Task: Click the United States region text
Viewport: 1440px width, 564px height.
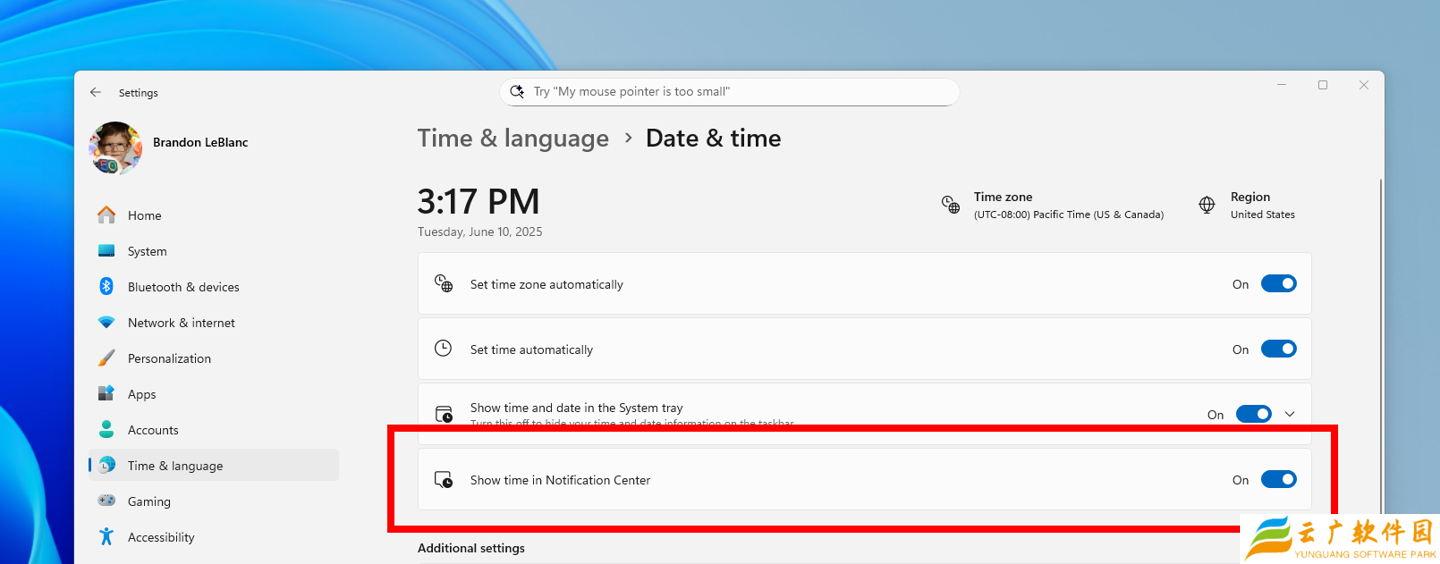Action: (1262, 215)
